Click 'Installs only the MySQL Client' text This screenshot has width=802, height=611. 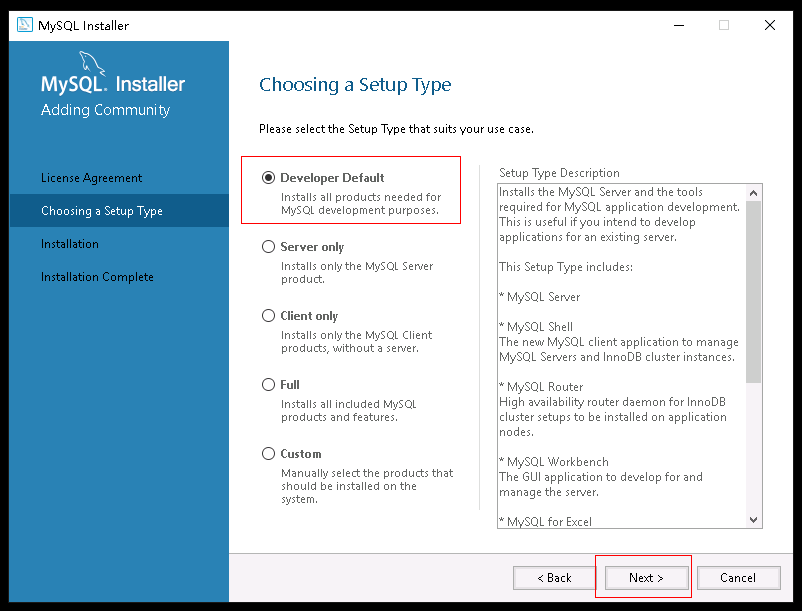[357, 342]
